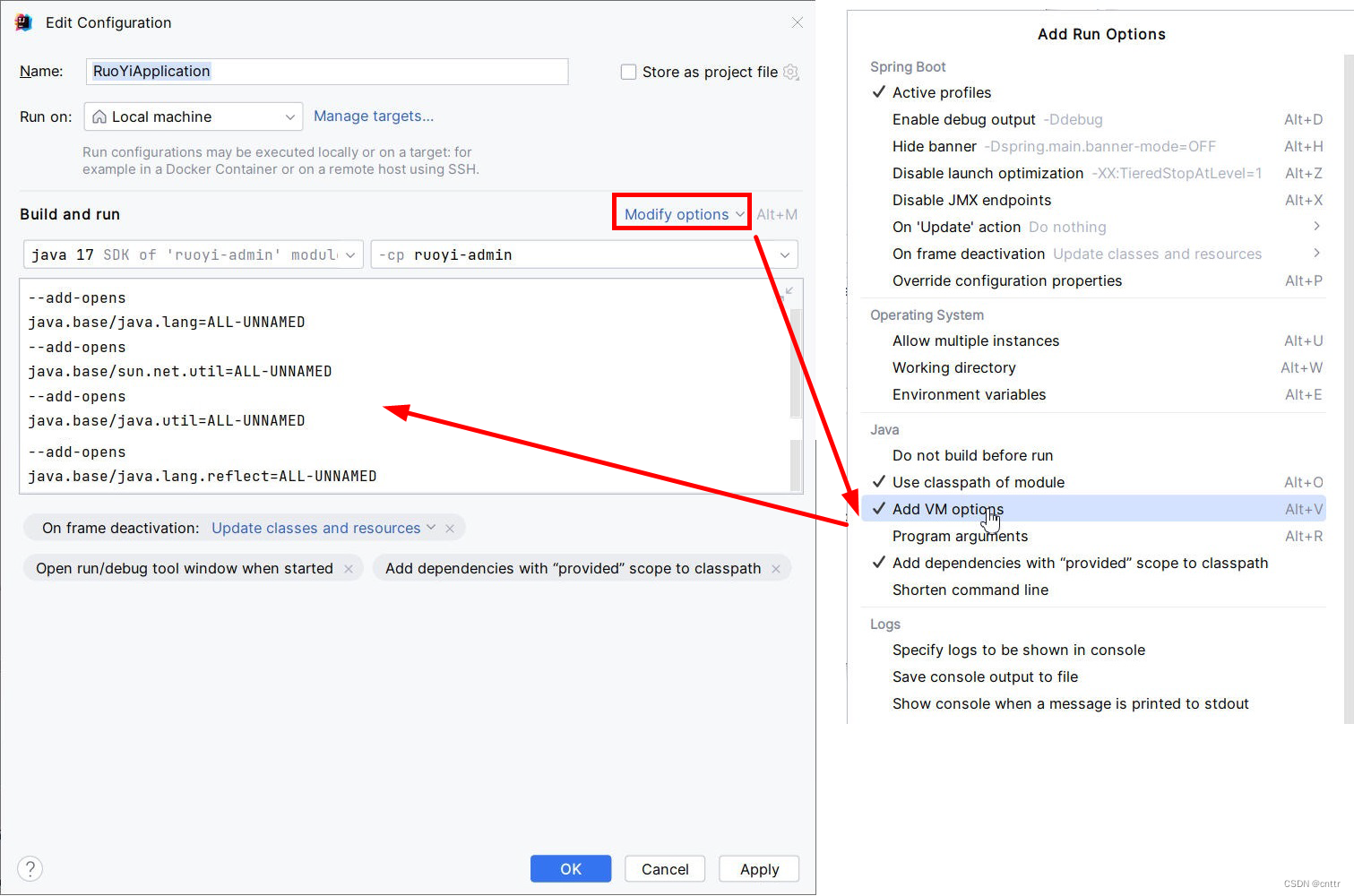Click the gear icon beside Store as project file

coord(790,72)
